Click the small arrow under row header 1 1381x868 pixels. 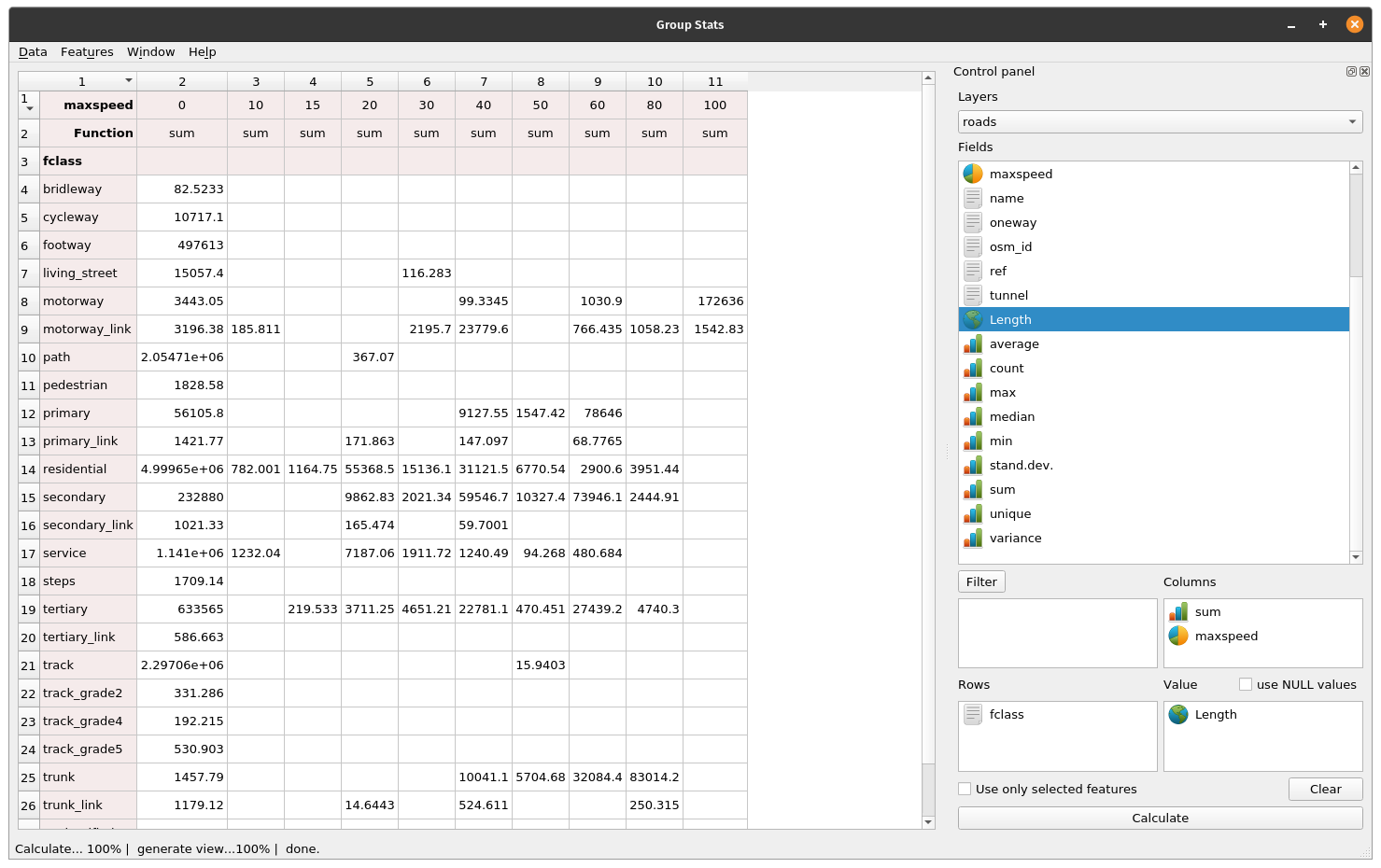click(29, 109)
